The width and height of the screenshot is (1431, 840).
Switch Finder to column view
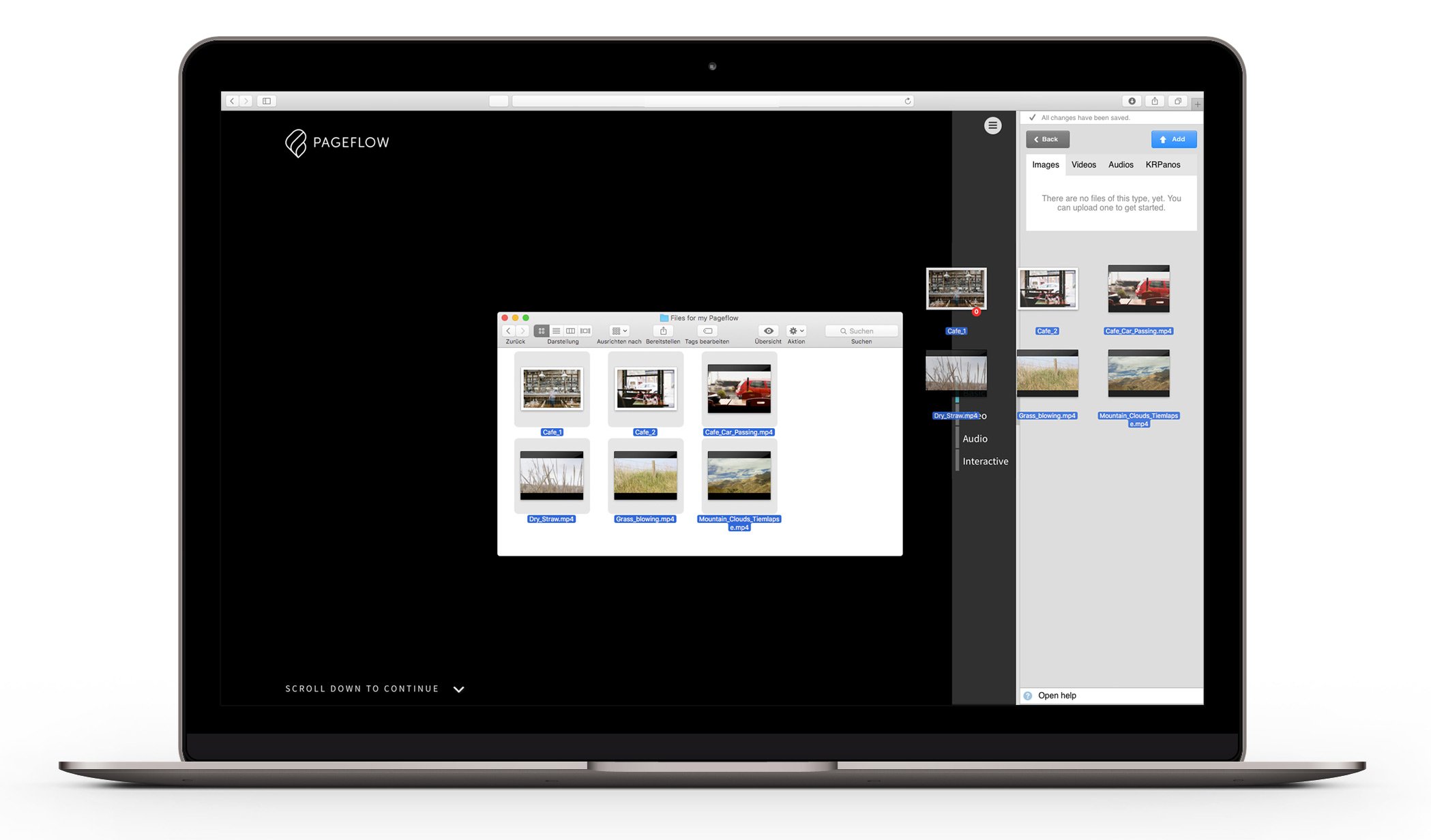point(570,331)
